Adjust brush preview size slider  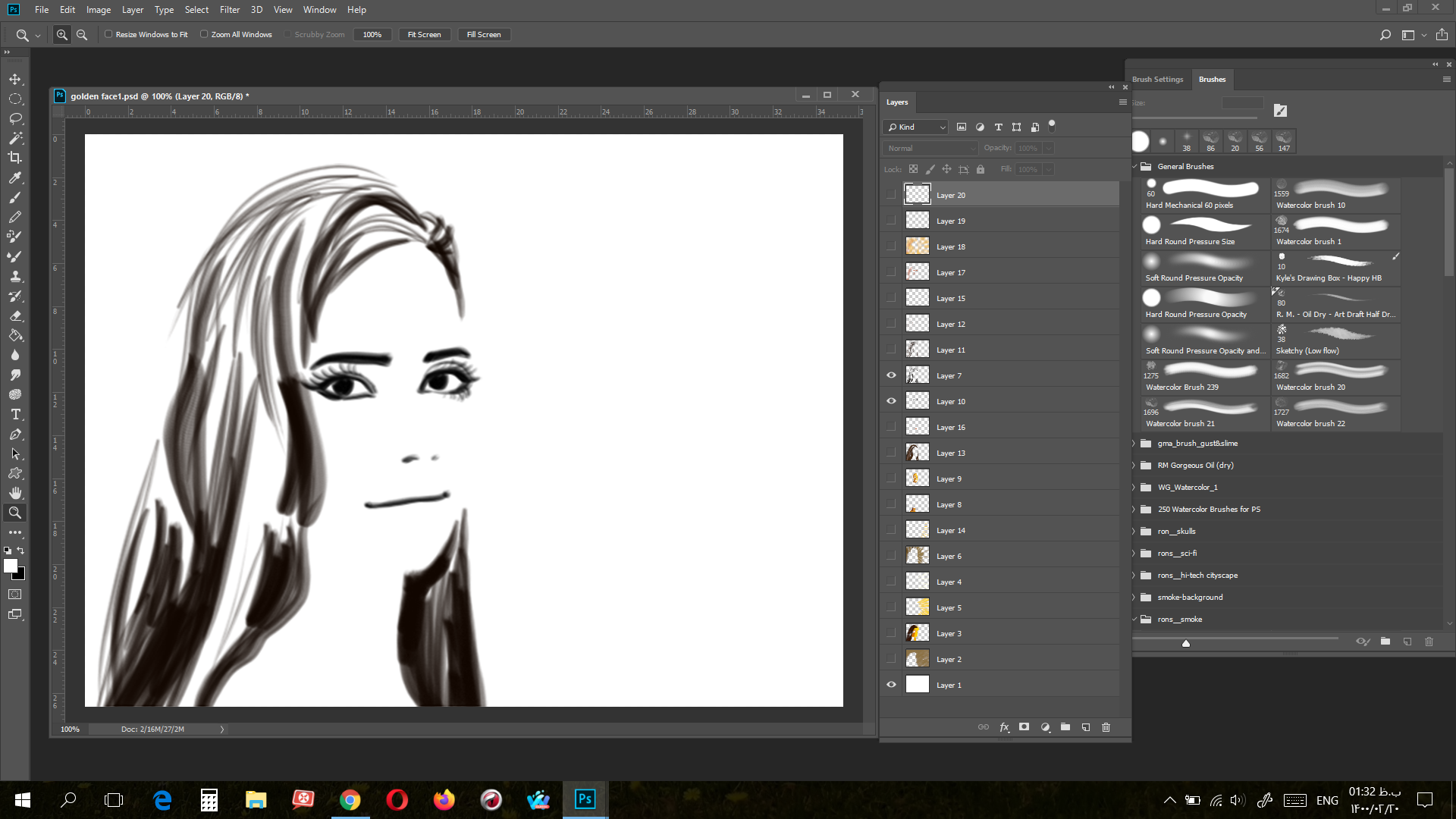[x=1186, y=643]
